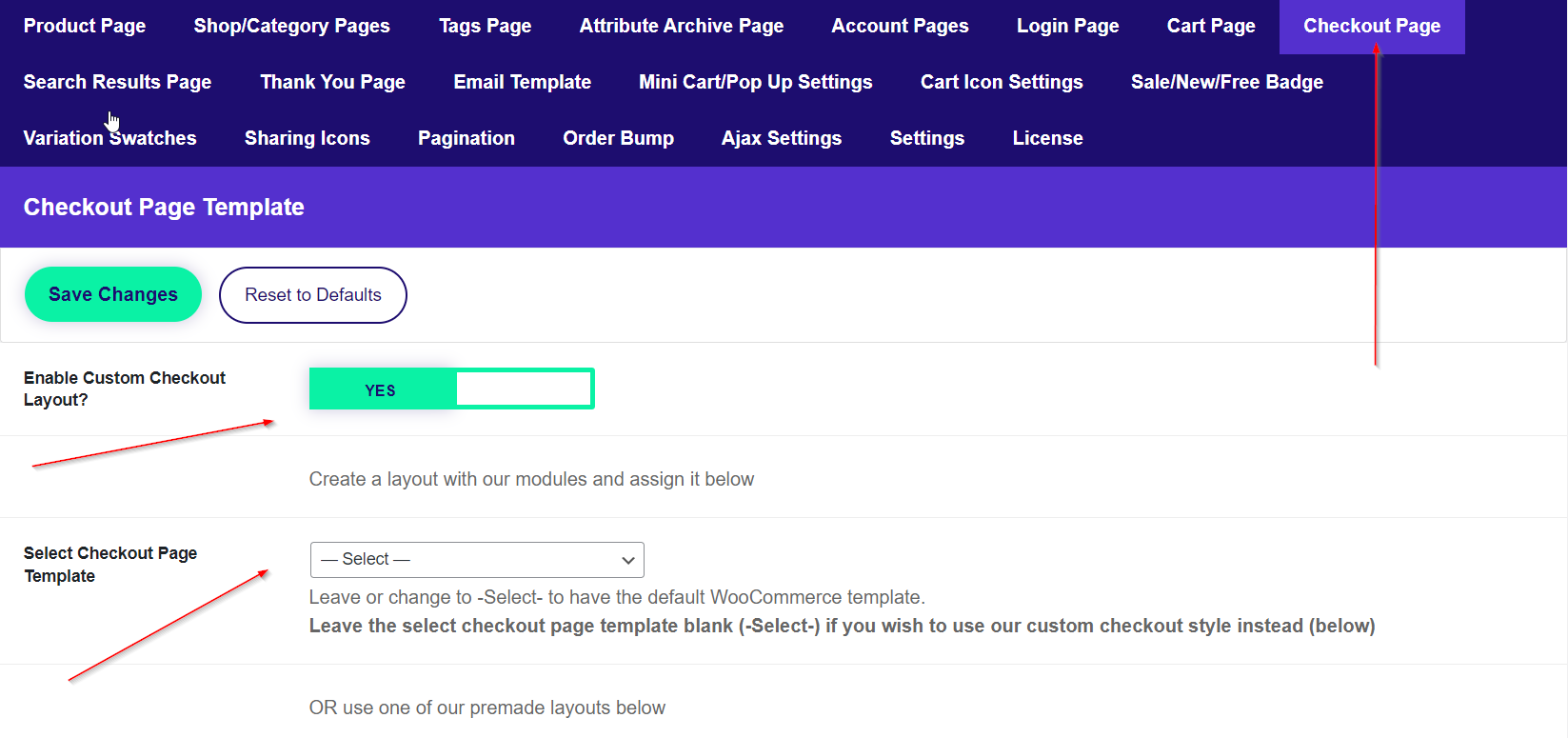Viewport: 1568px width, 738px height.
Task: Toggle the Enable Custom Checkout Layout switch
Action: point(451,389)
